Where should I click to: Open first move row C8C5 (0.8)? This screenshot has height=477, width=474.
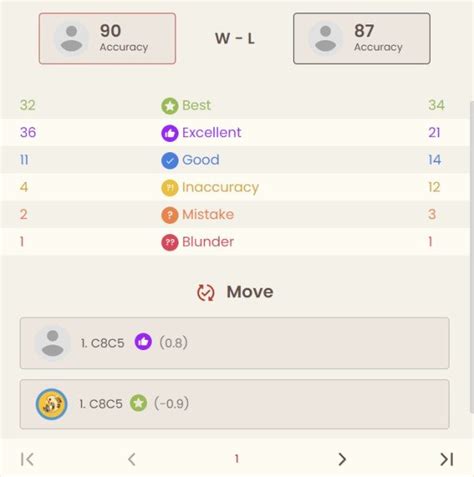[235, 343]
